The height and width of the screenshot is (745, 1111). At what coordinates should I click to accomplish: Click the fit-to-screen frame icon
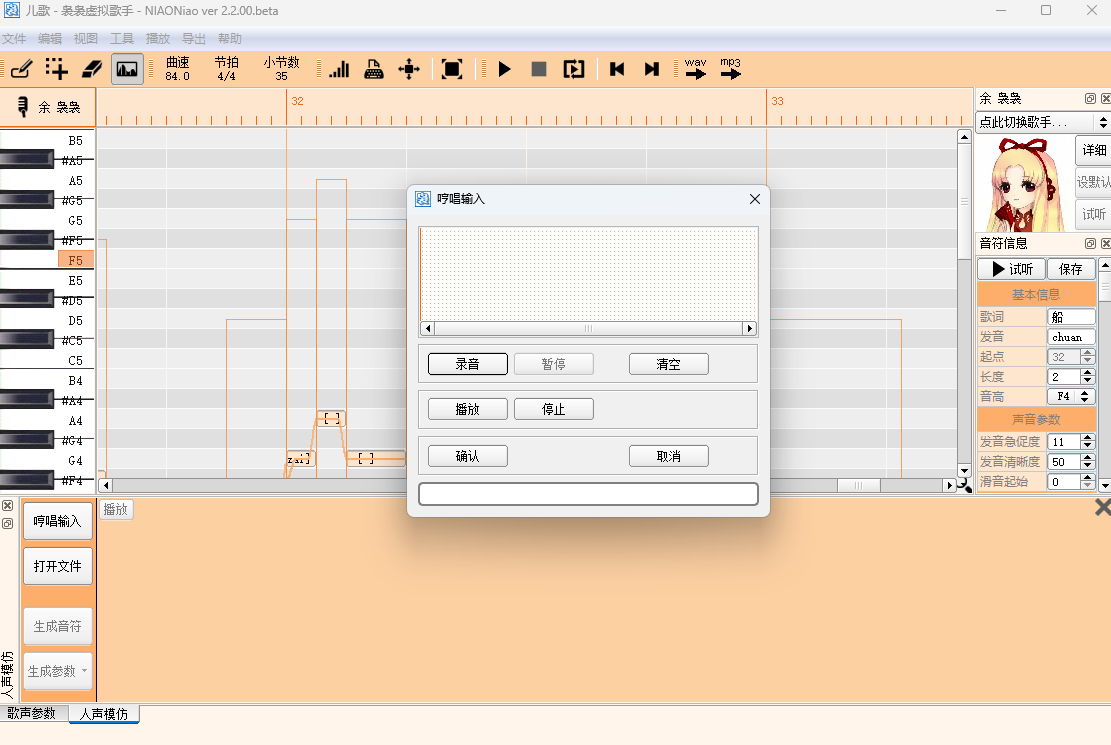tap(452, 69)
